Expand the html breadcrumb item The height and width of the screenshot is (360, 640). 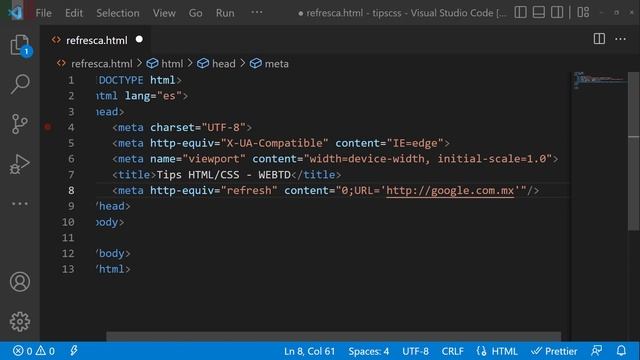(x=172, y=64)
